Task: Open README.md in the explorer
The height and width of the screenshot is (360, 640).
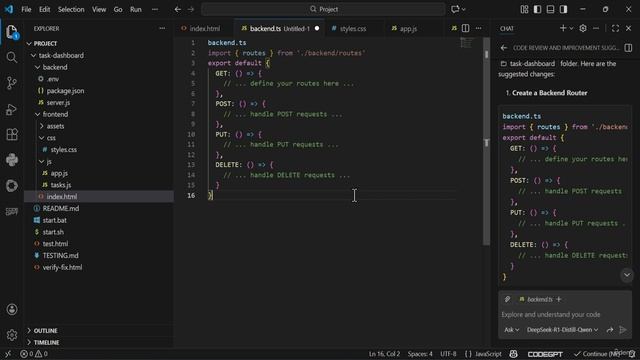Action: pyautogui.click(x=61, y=208)
